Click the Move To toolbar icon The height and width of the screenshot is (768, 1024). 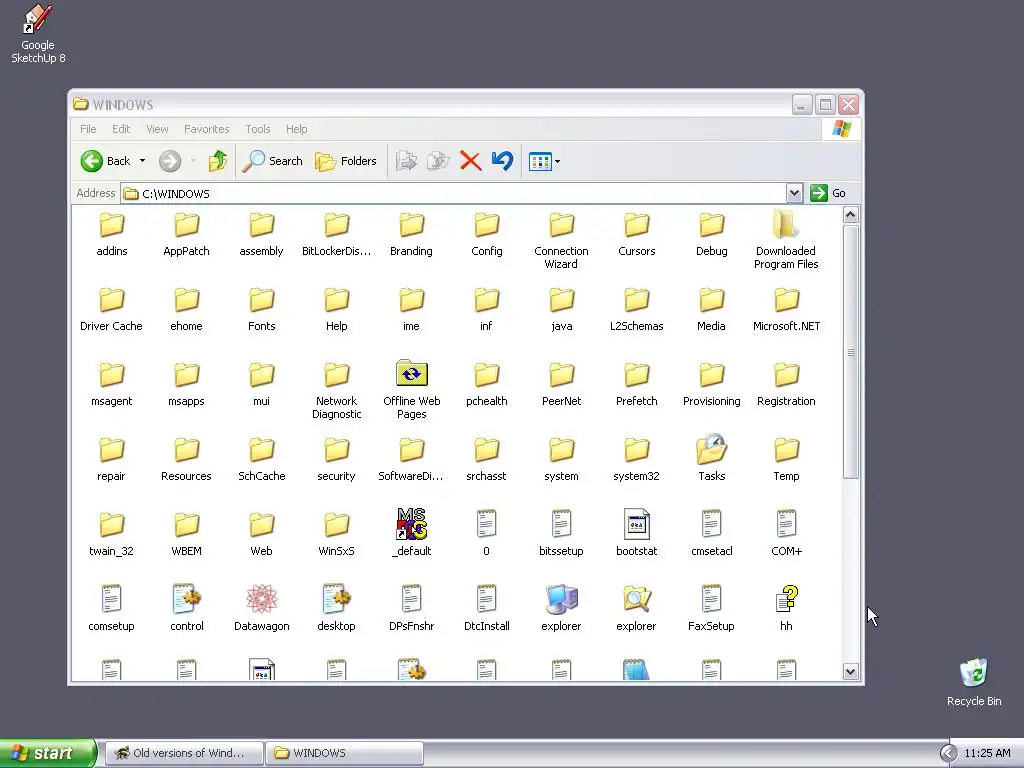click(406, 161)
